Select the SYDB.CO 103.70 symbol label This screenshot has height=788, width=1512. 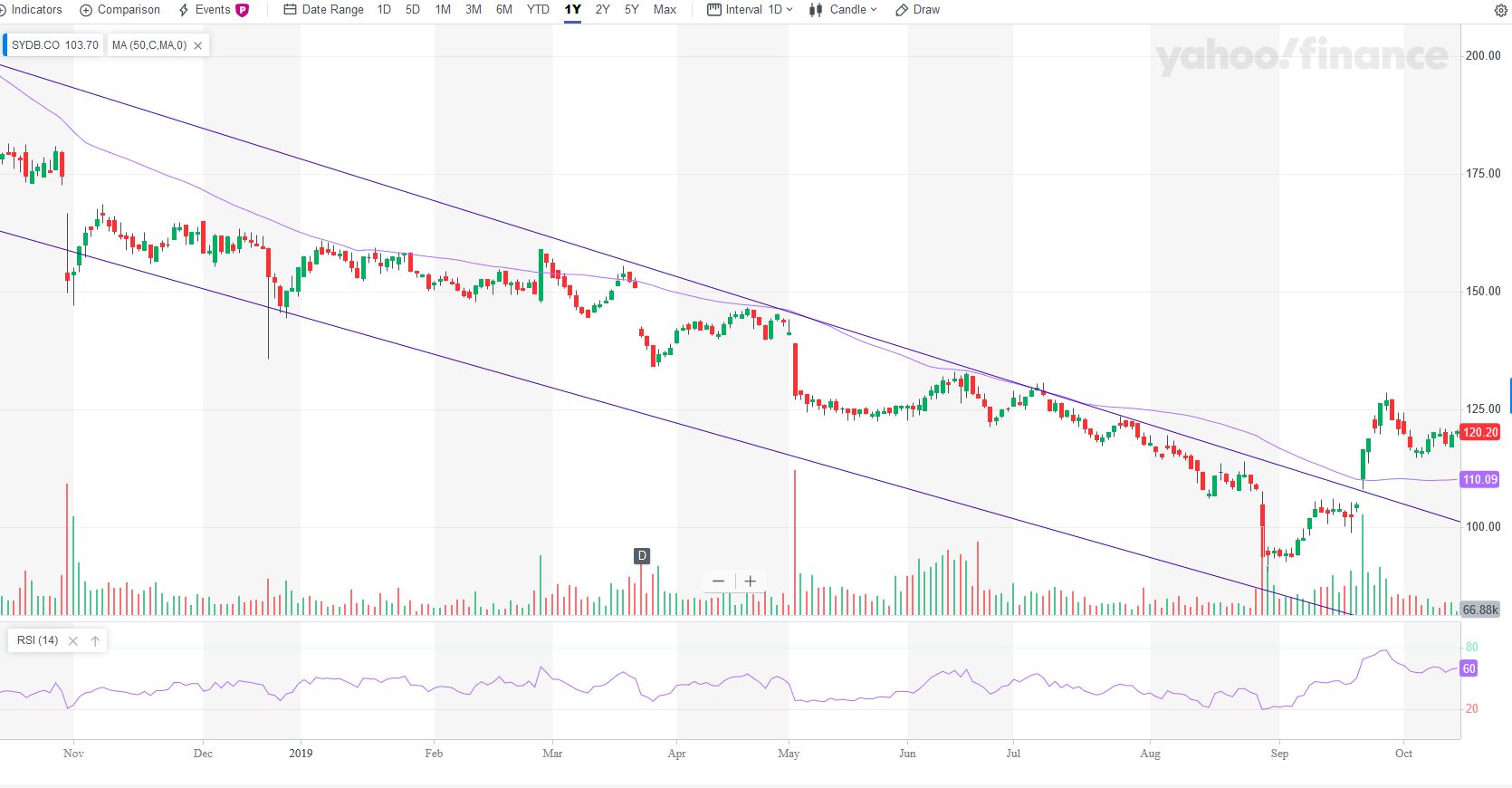click(54, 45)
